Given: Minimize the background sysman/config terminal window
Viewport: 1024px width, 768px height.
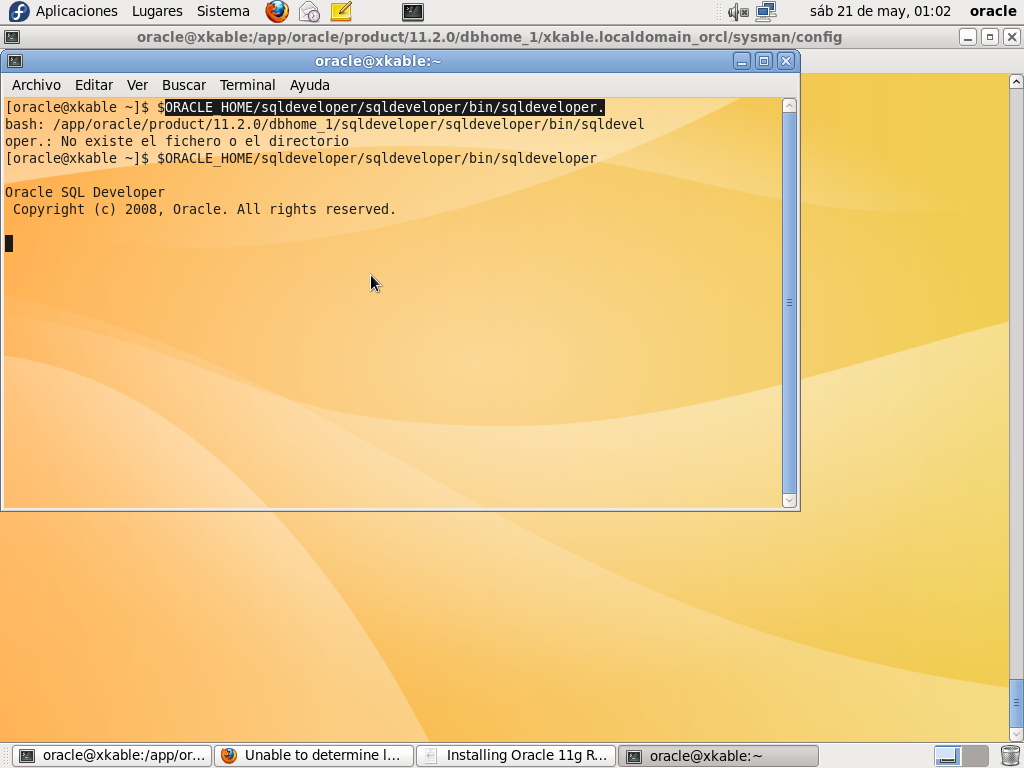Looking at the screenshot, I should pos(968,37).
